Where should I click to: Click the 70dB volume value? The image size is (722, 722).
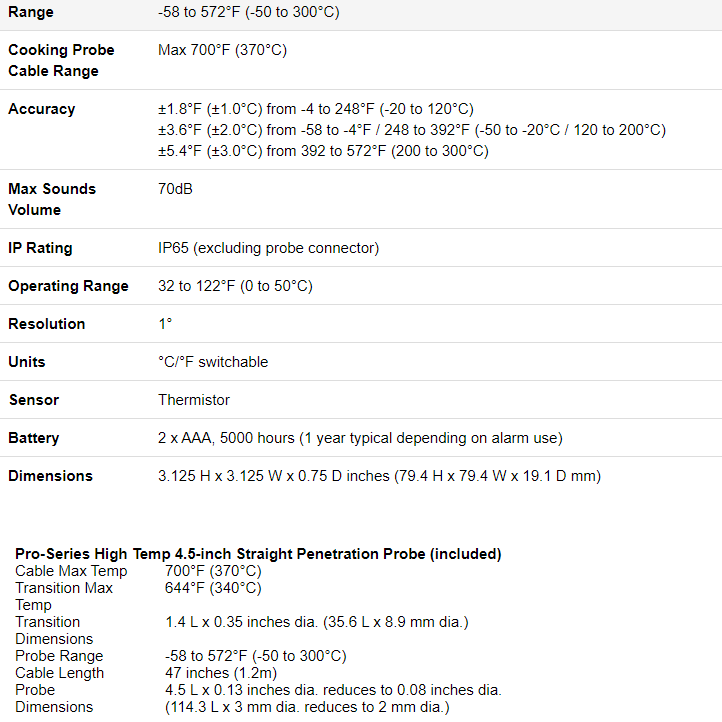coord(175,188)
